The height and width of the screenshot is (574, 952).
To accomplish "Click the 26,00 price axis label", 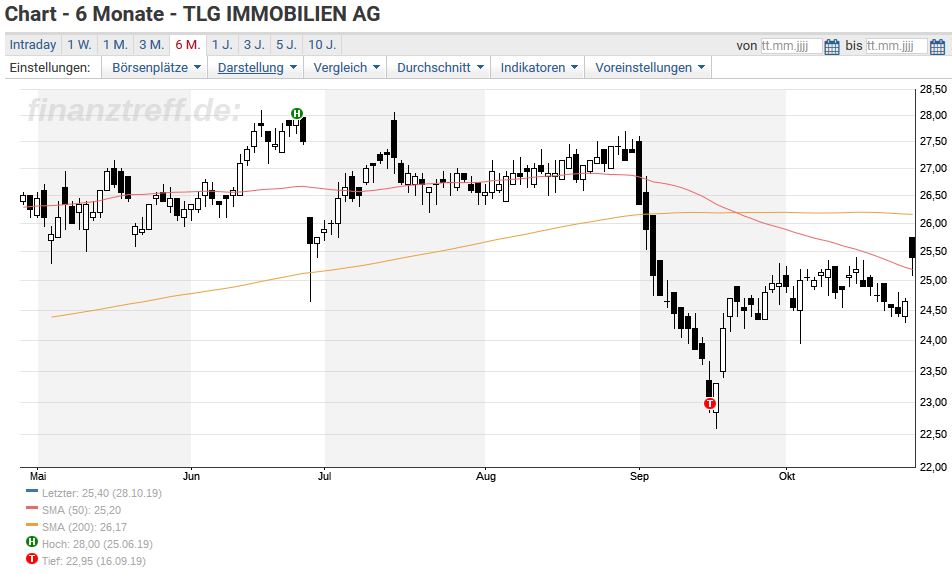I will [x=933, y=223].
